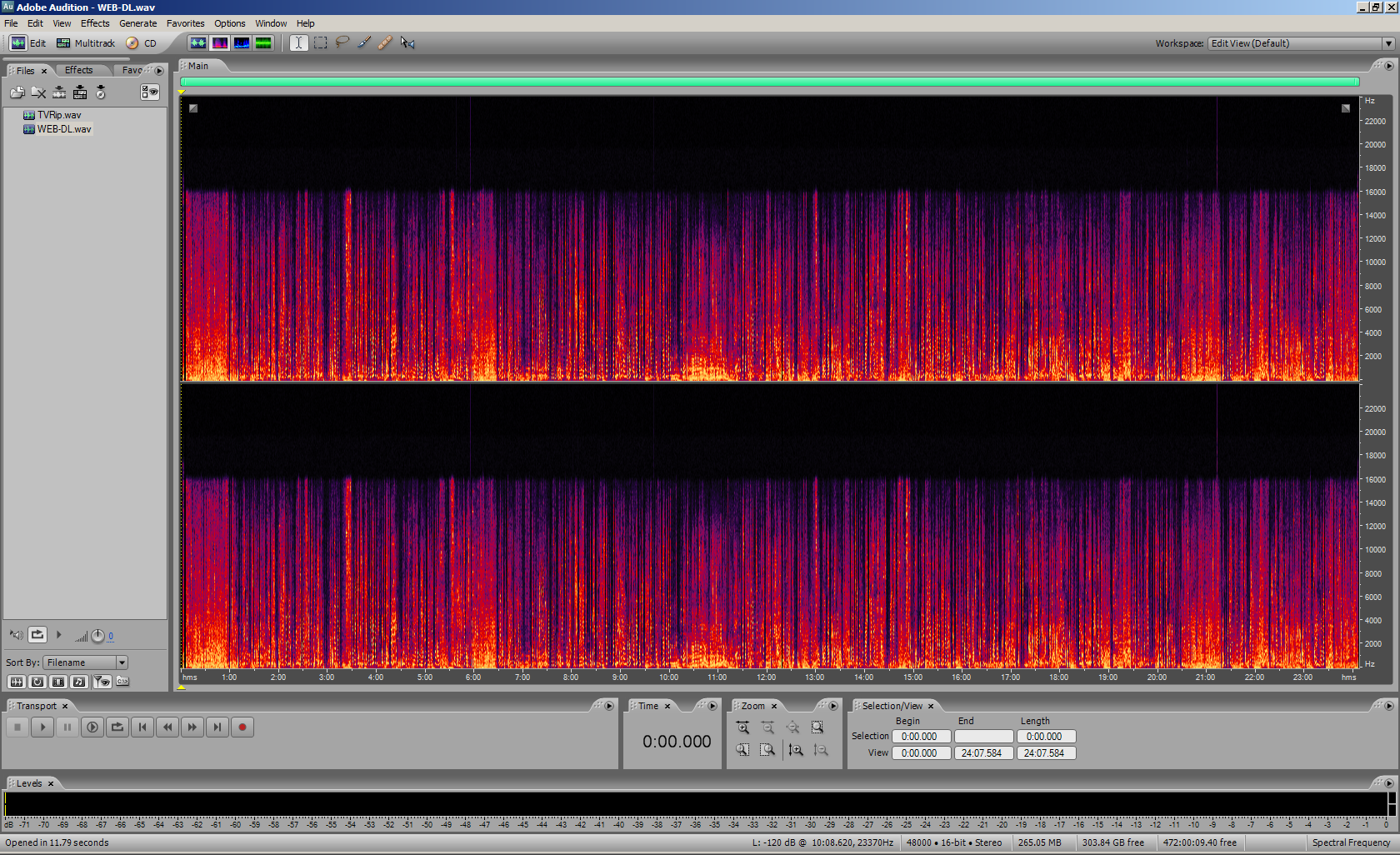Toggle the Files panel loop play button
The width and height of the screenshot is (1400, 855).
(37, 635)
